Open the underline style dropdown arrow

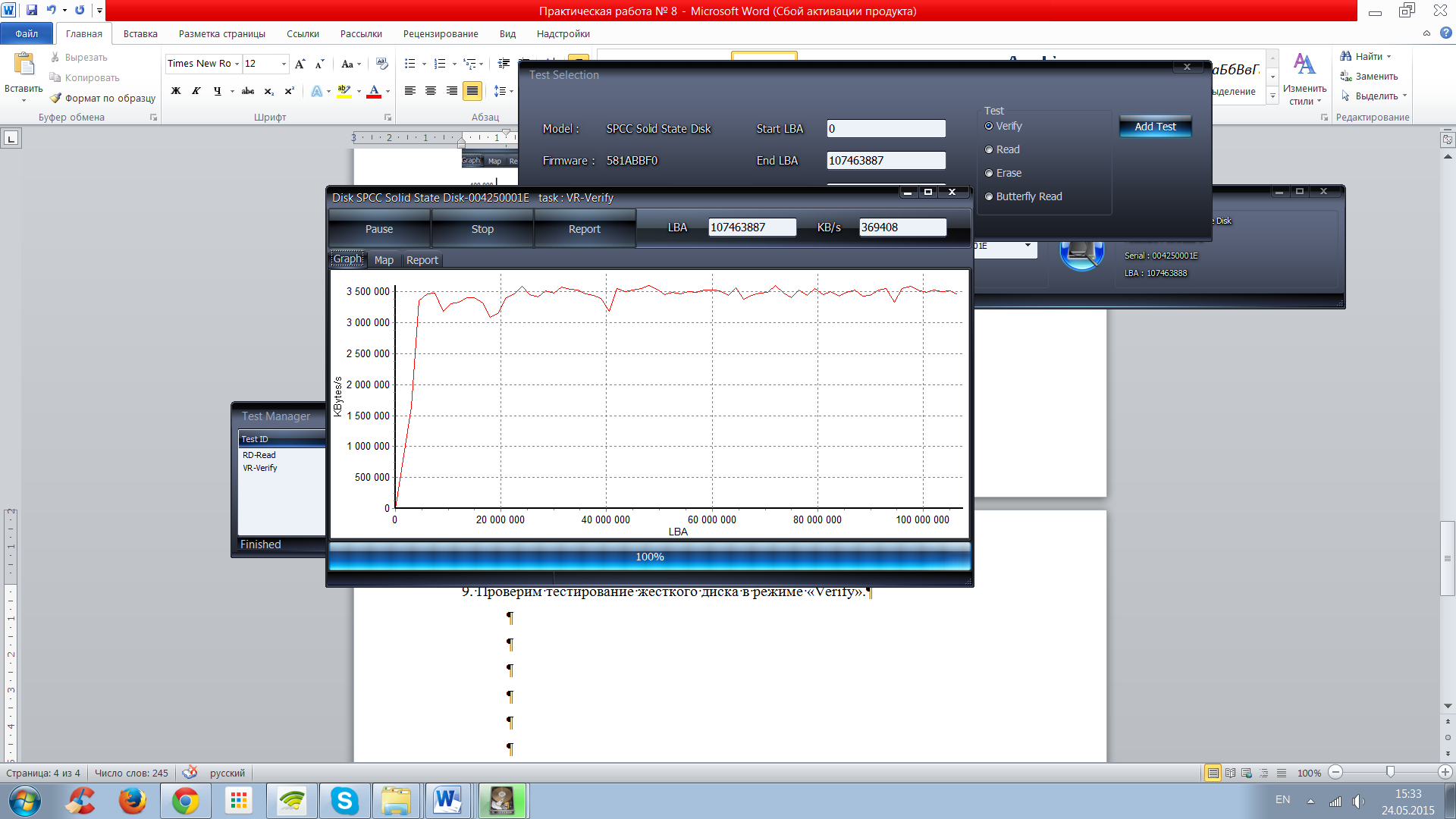tap(232, 91)
